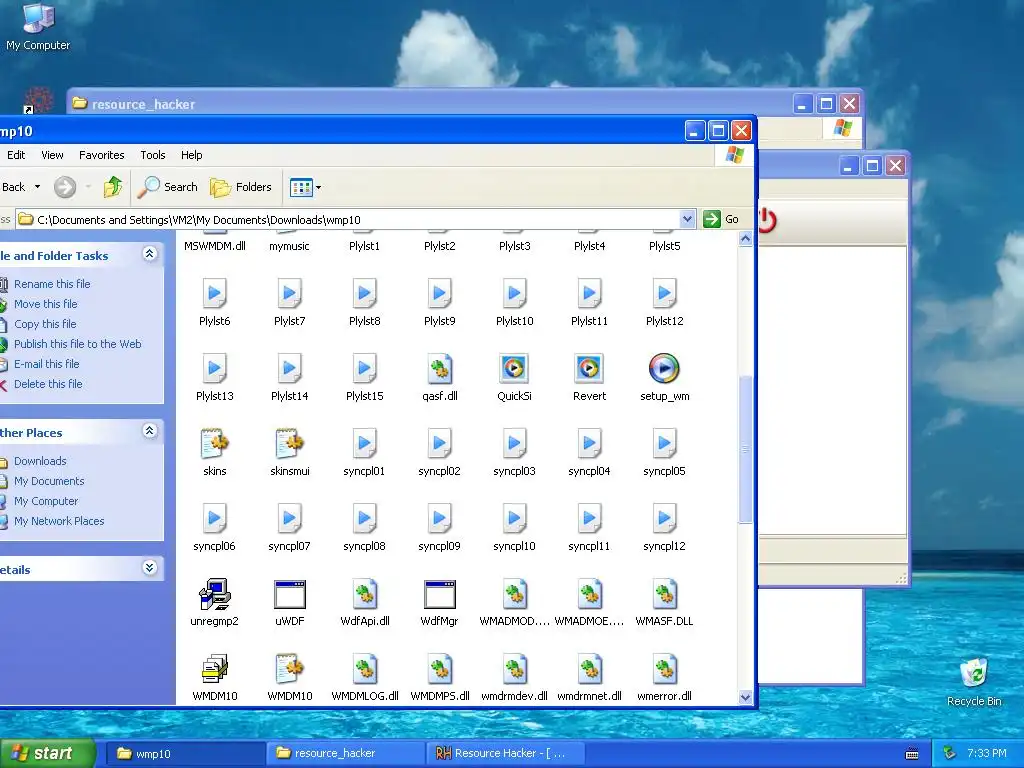The height and width of the screenshot is (768, 1024).
Task: Open the Search pane
Action: (x=167, y=187)
